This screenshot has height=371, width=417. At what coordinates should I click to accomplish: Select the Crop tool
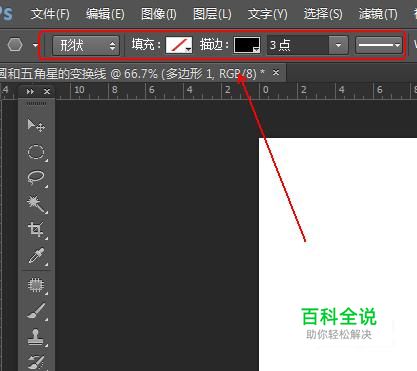[36, 230]
